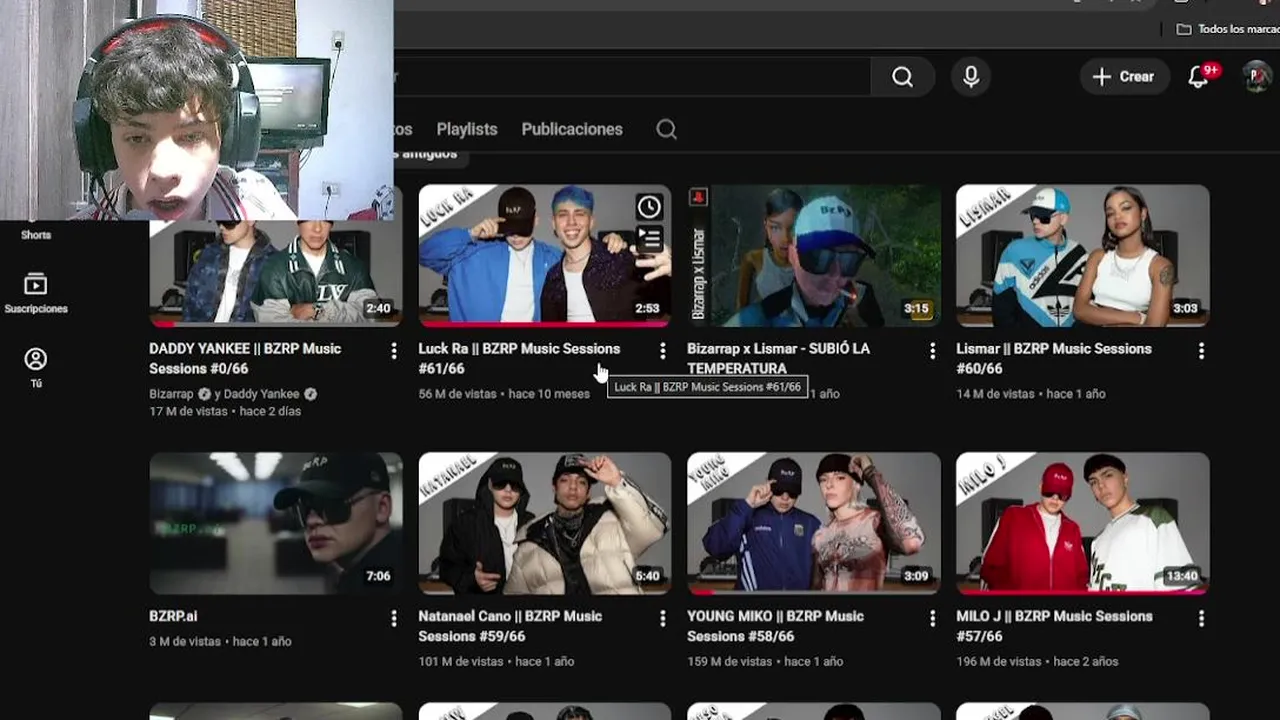Open title Natanael Cano || BZRP Music Sessions
This screenshot has height=720, width=1280.
coord(510,626)
